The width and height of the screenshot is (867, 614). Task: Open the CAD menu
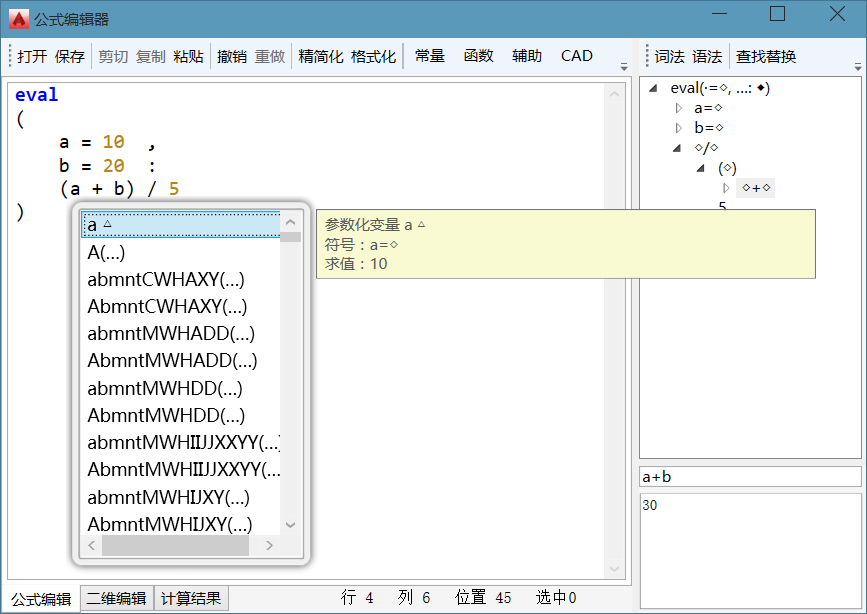pyautogui.click(x=577, y=56)
